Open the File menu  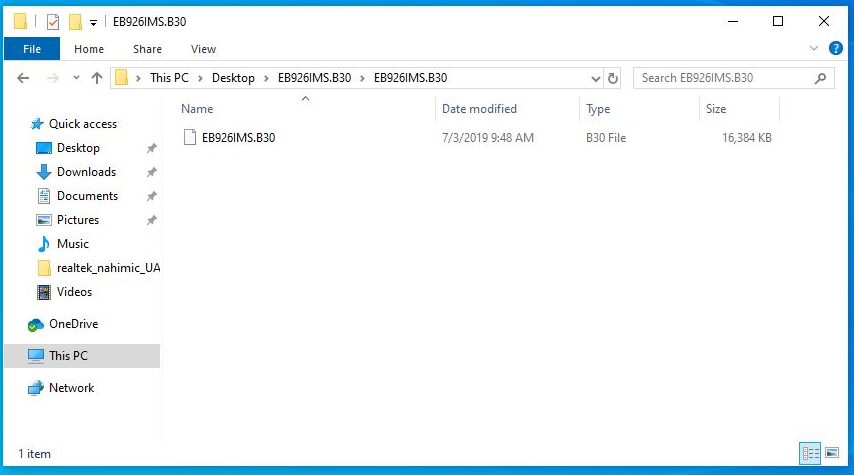point(32,49)
